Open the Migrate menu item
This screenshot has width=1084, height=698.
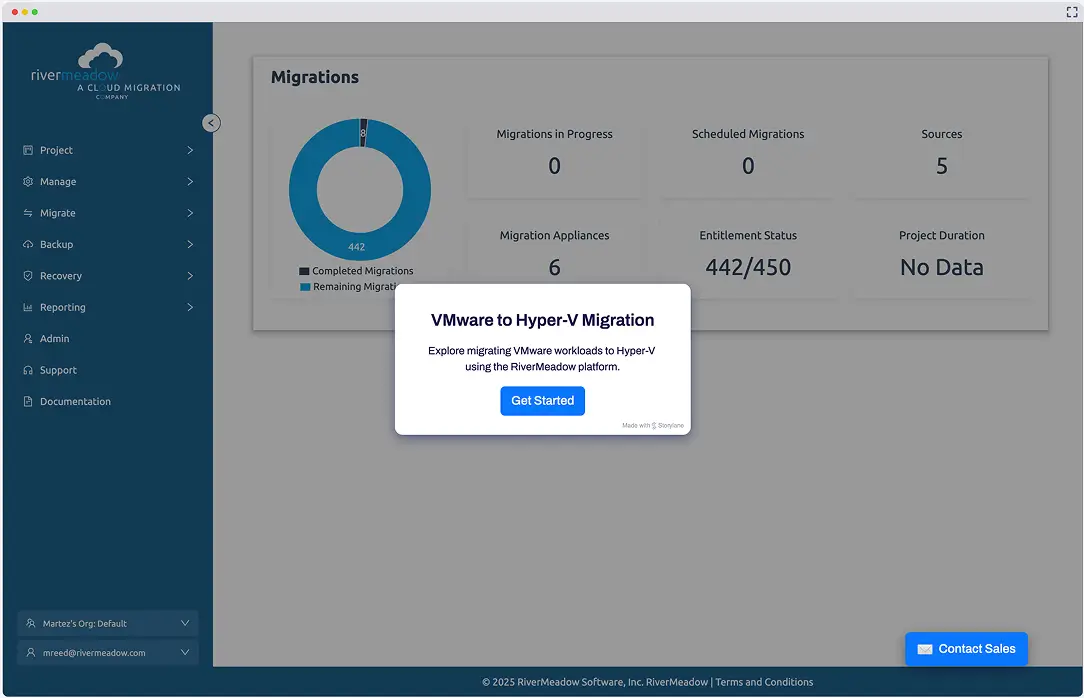[x=108, y=213]
